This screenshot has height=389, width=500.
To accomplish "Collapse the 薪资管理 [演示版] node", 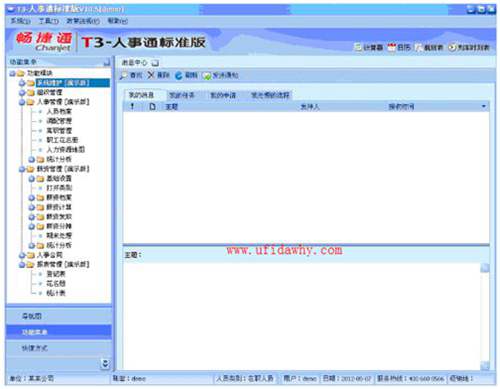I will coord(22,169).
